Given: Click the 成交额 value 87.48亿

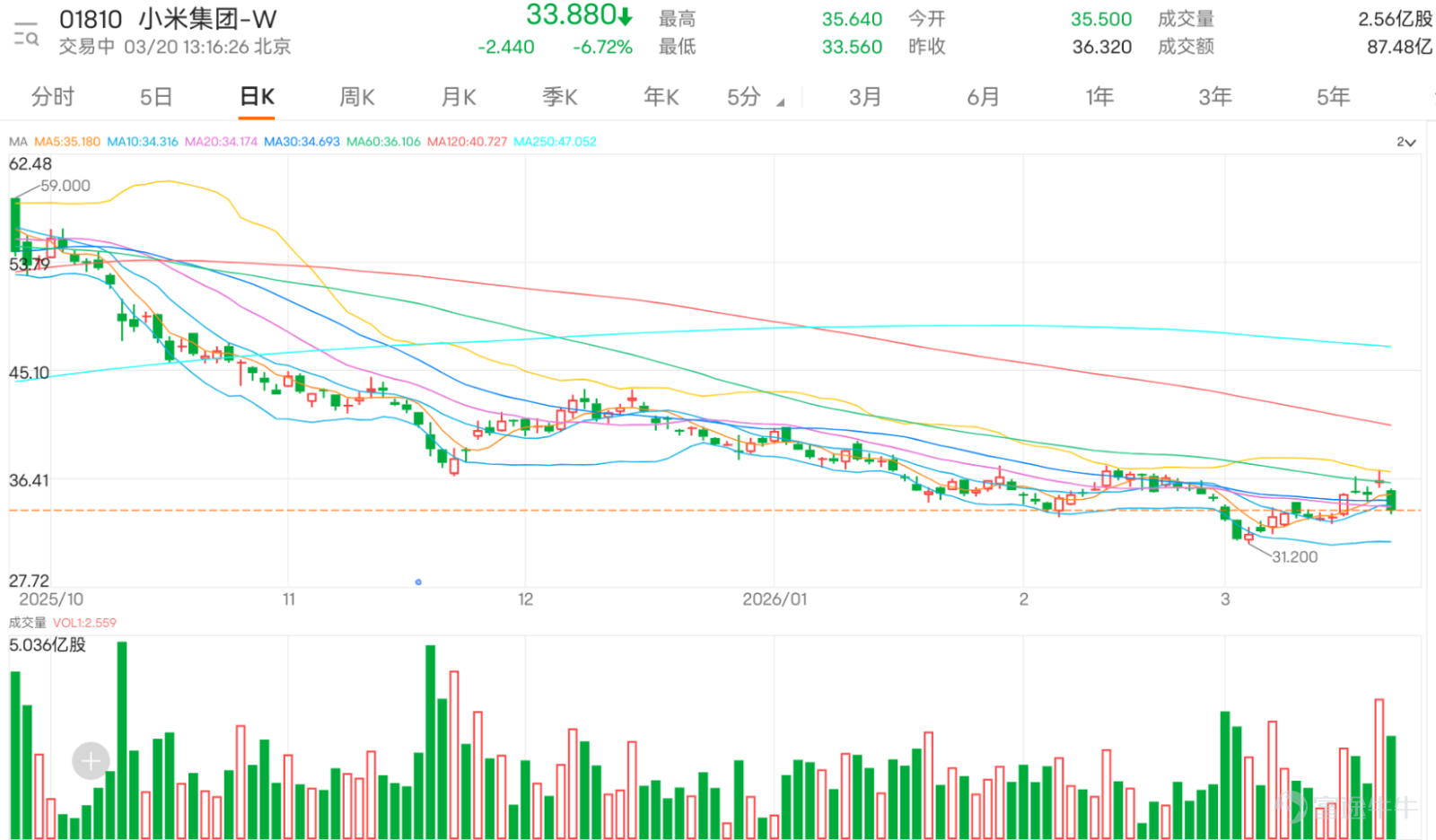Looking at the screenshot, I should 1399,47.
